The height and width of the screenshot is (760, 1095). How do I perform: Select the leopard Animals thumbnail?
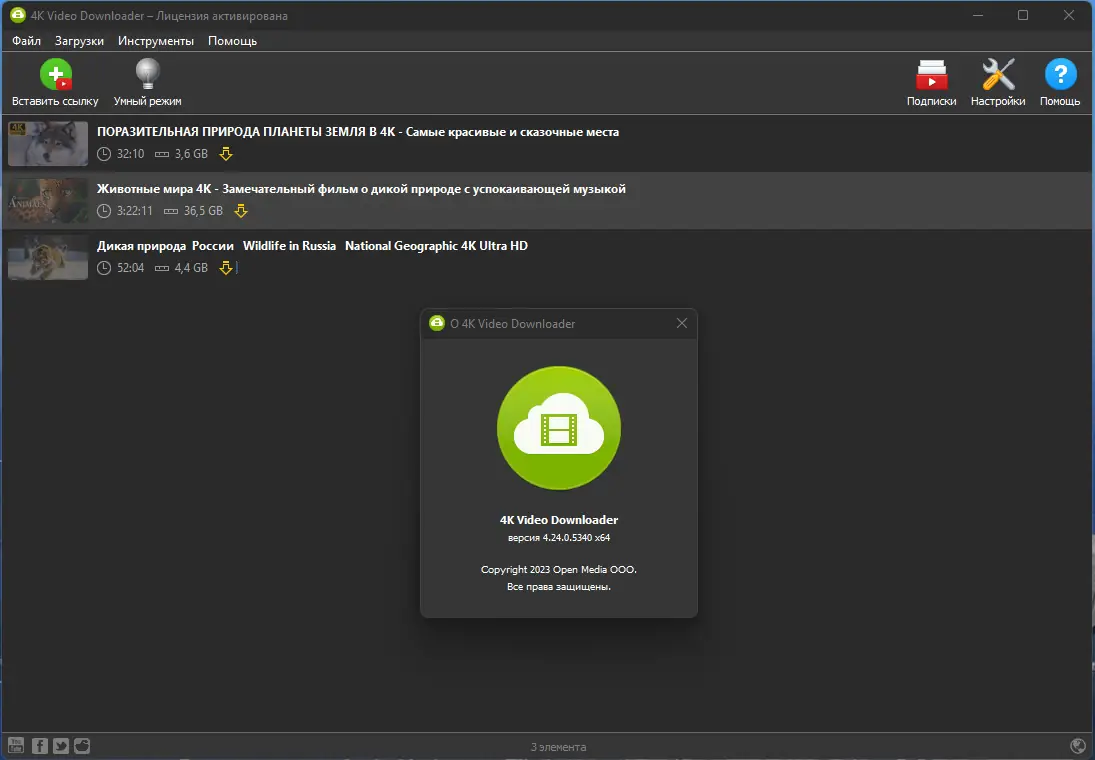point(48,200)
